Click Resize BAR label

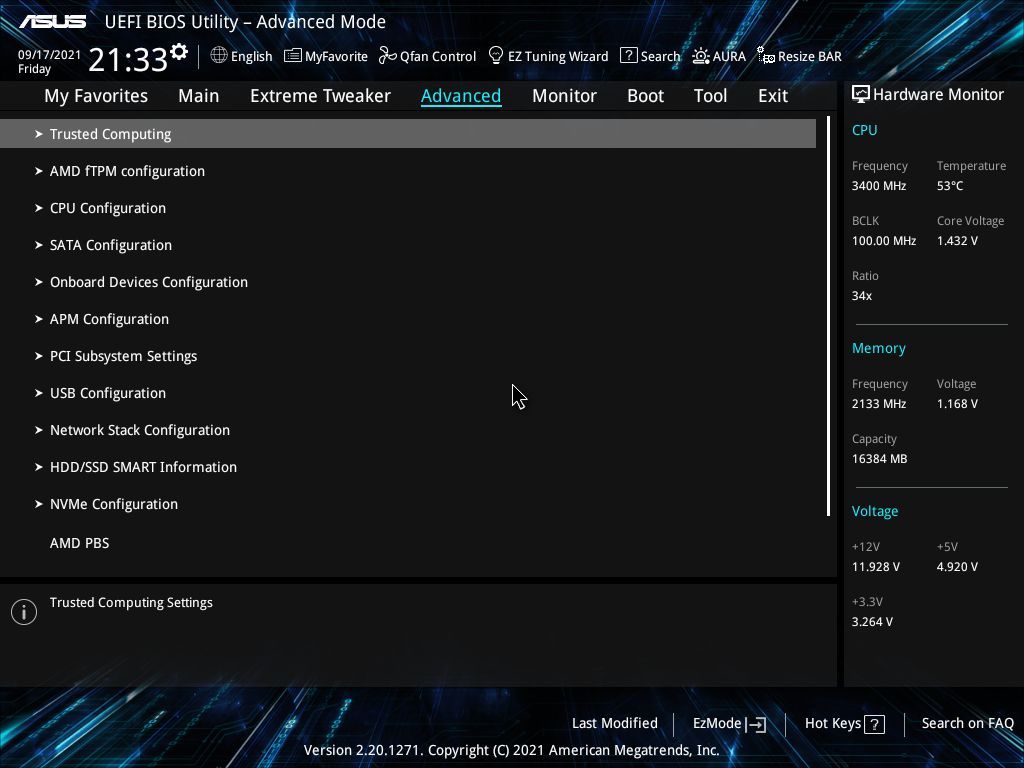809,56
